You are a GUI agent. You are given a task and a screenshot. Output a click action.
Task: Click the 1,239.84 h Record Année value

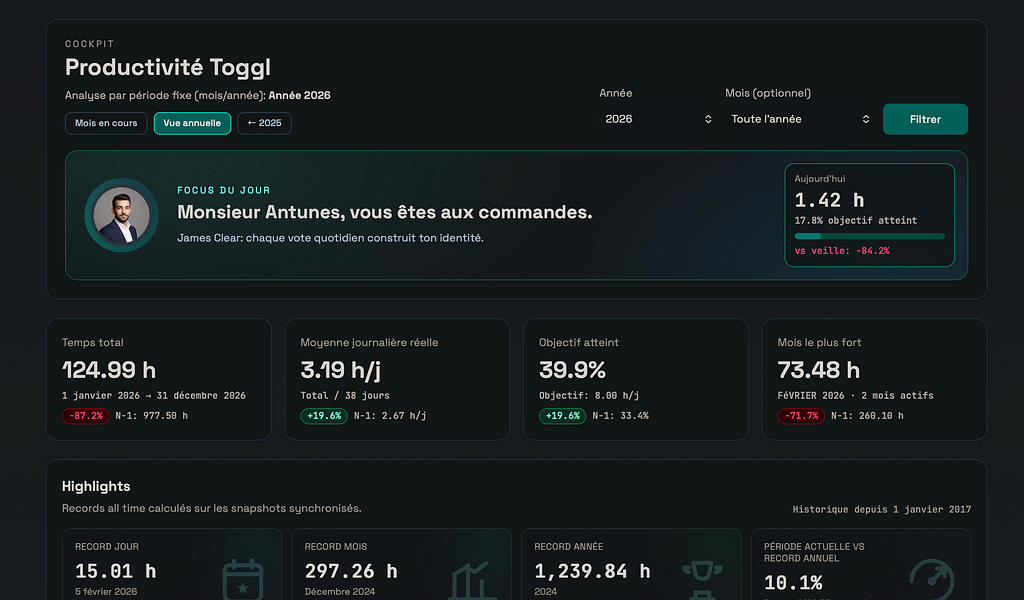click(x=592, y=571)
